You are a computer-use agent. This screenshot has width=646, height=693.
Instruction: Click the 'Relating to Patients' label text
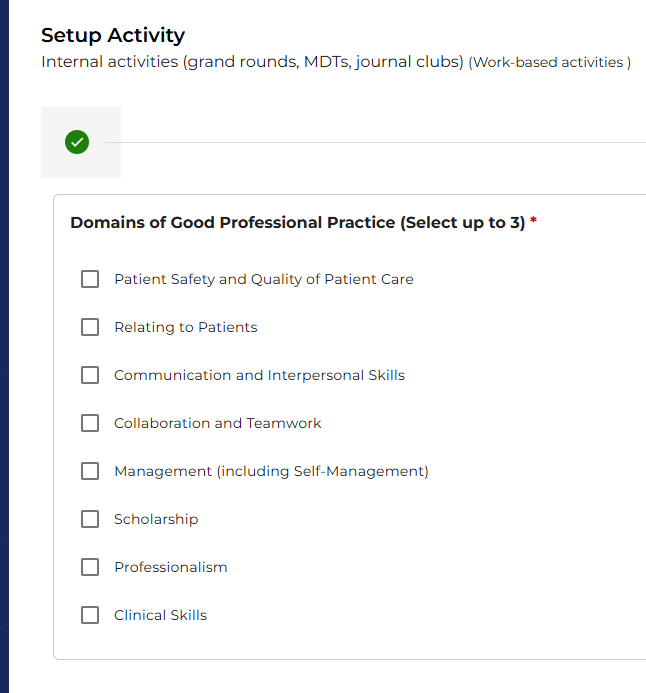(x=185, y=327)
